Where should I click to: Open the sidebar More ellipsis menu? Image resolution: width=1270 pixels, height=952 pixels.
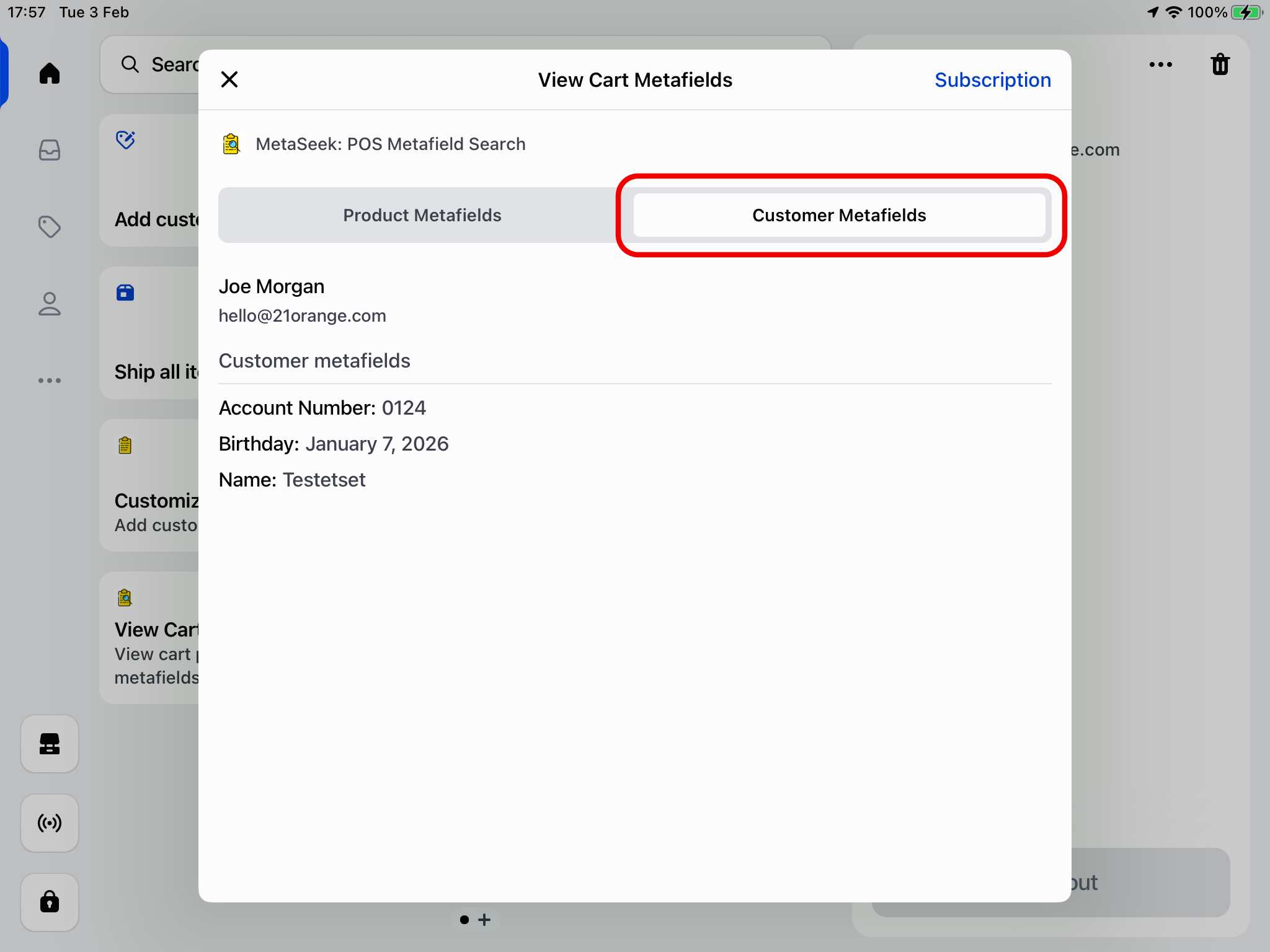[50, 381]
